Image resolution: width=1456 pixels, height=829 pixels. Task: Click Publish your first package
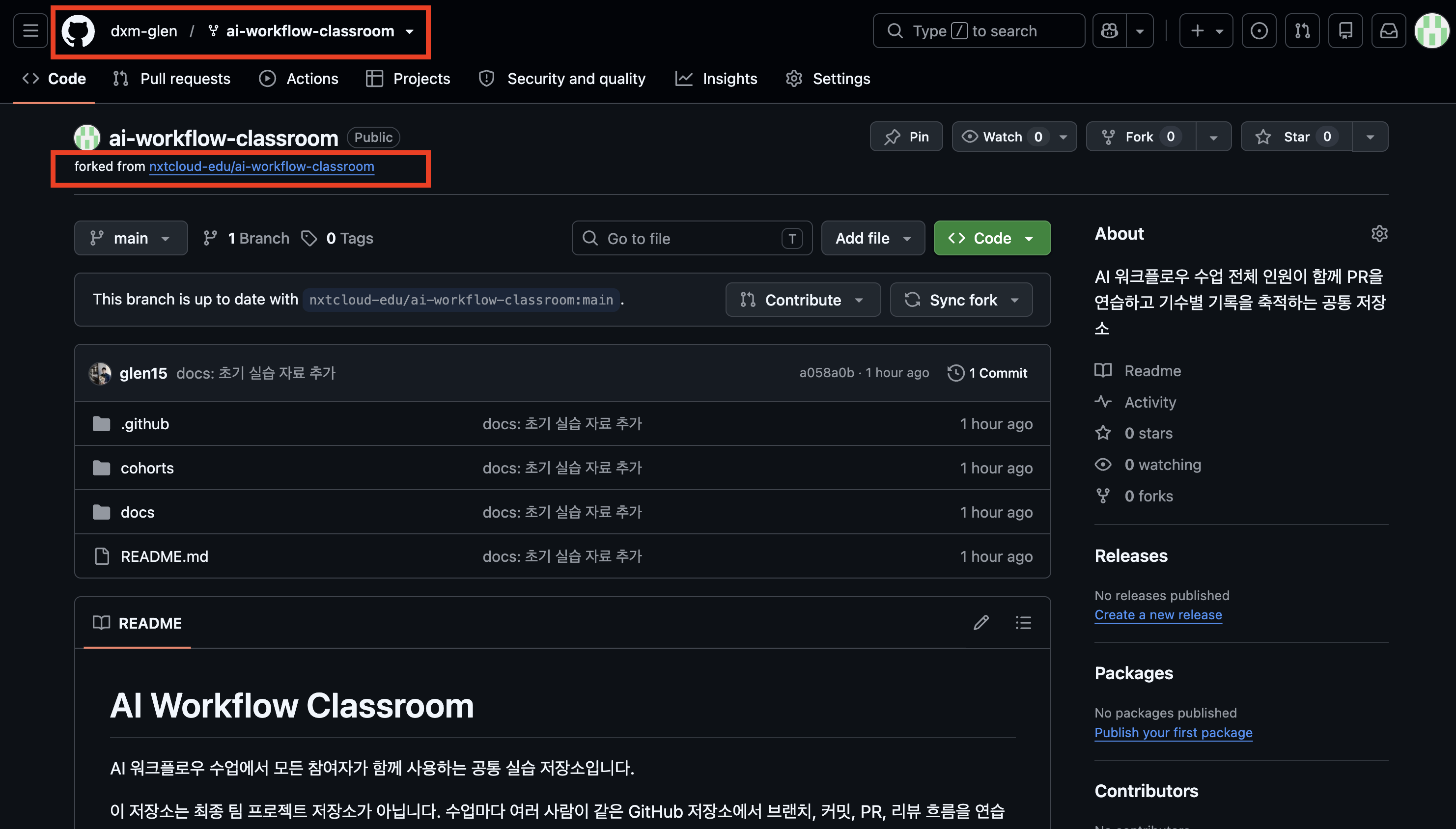tap(1173, 733)
